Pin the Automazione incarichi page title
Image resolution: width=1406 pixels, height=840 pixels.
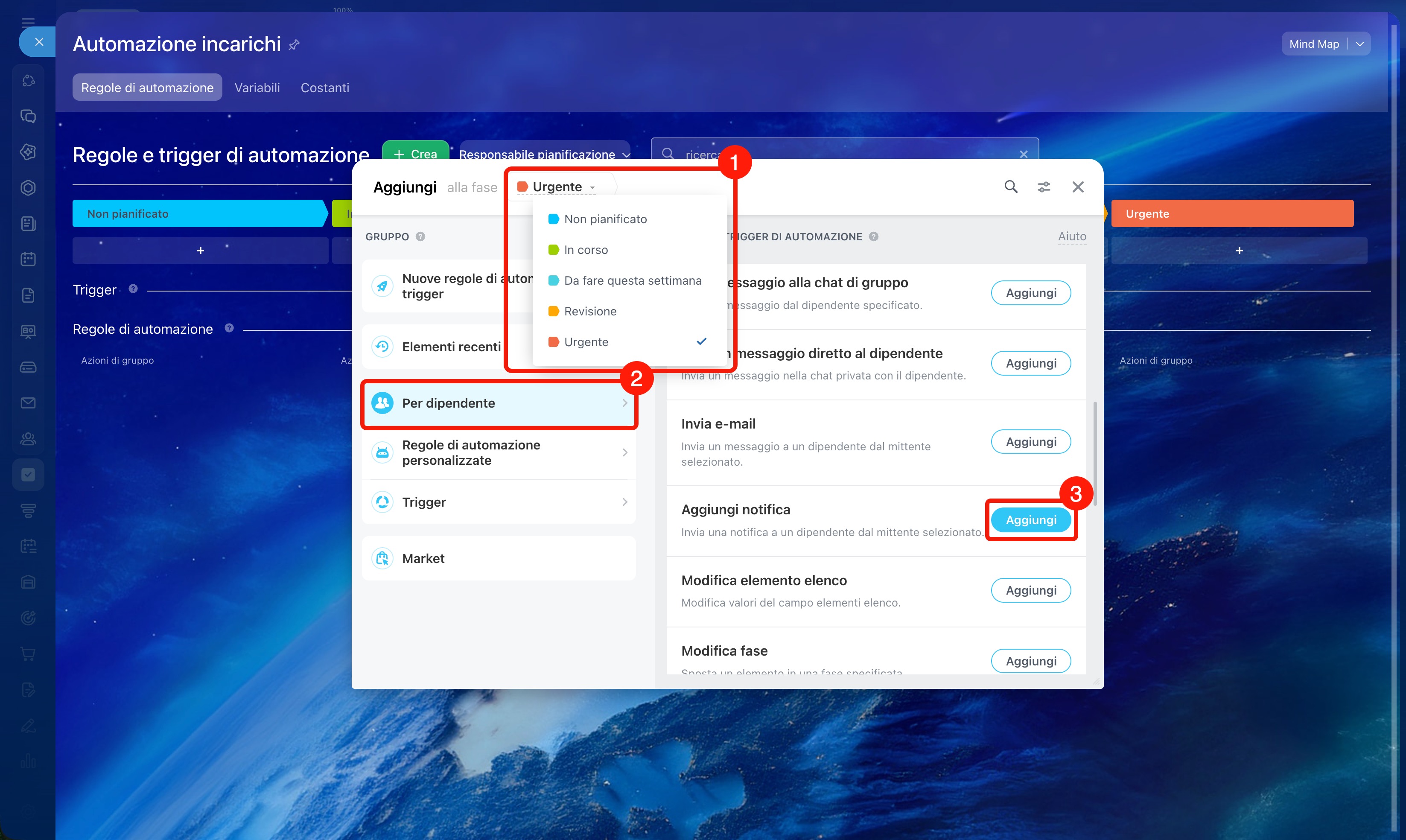pyautogui.click(x=294, y=45)
